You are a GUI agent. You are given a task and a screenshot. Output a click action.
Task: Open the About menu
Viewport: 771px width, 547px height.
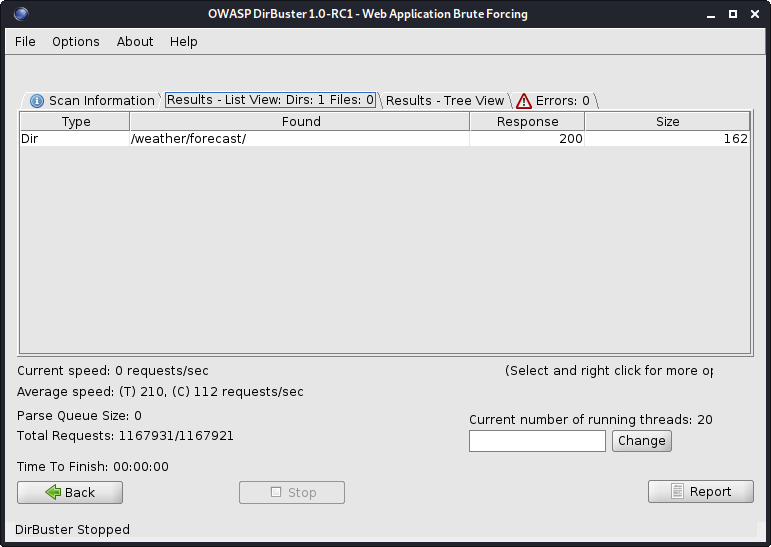135,42
